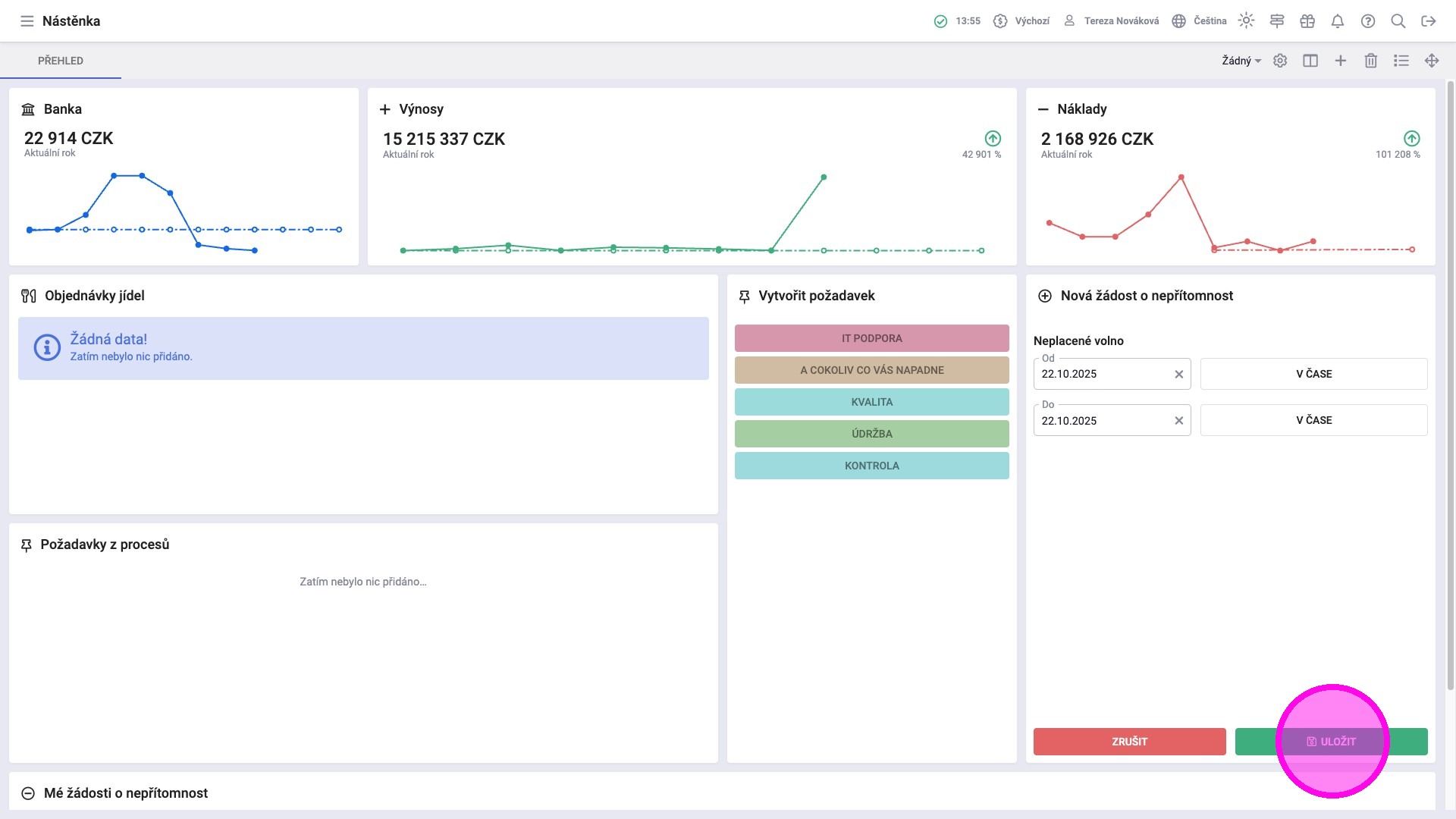
Task: Open the Žádný dropdown
Action: [x=1241, y=61]
